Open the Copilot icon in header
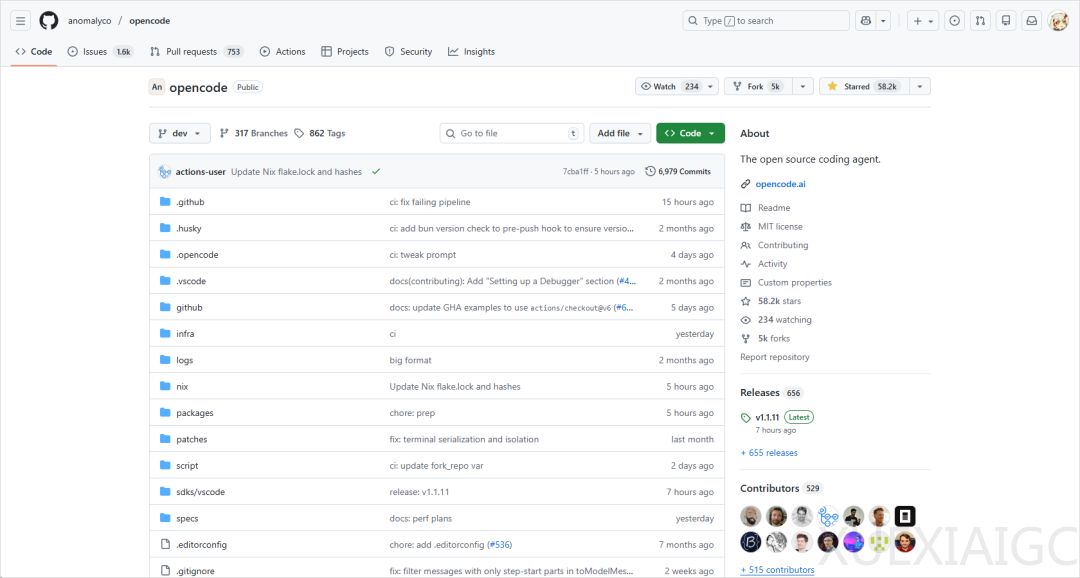This screenshot has width=1080, height=578. pyautogui.click(x=866, y=21)
